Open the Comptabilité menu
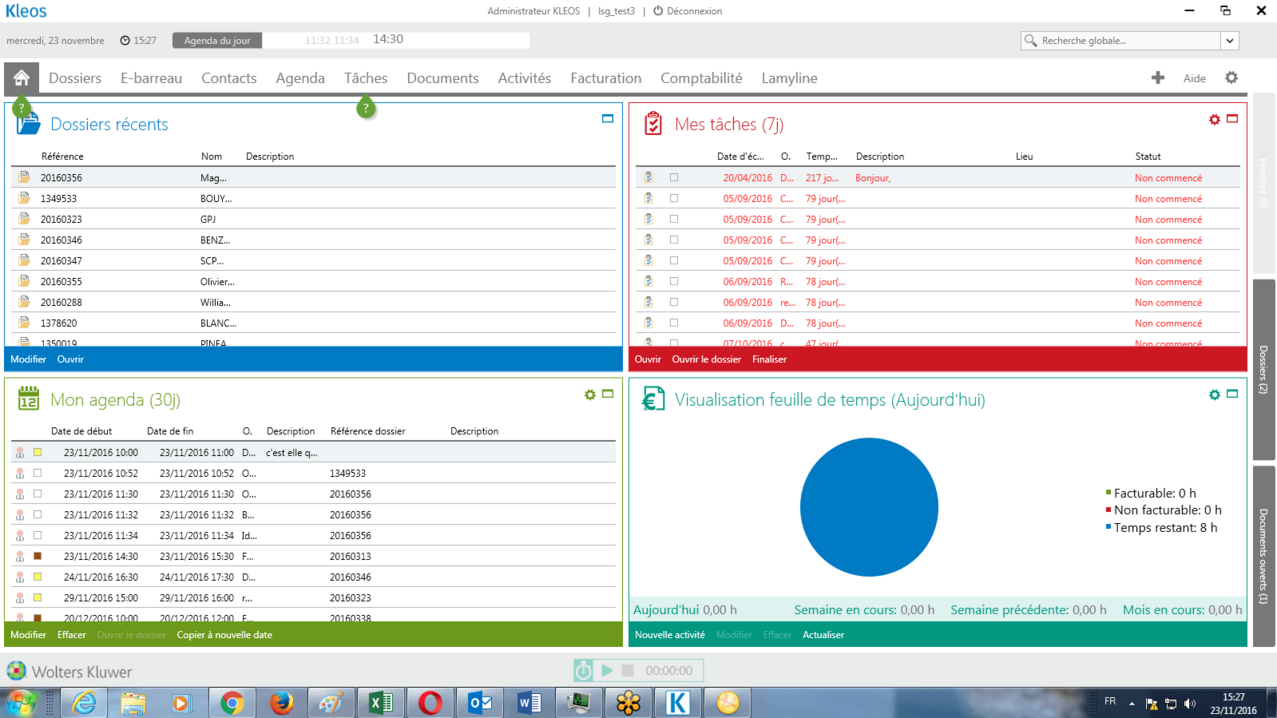 click(x=701, y=78)
